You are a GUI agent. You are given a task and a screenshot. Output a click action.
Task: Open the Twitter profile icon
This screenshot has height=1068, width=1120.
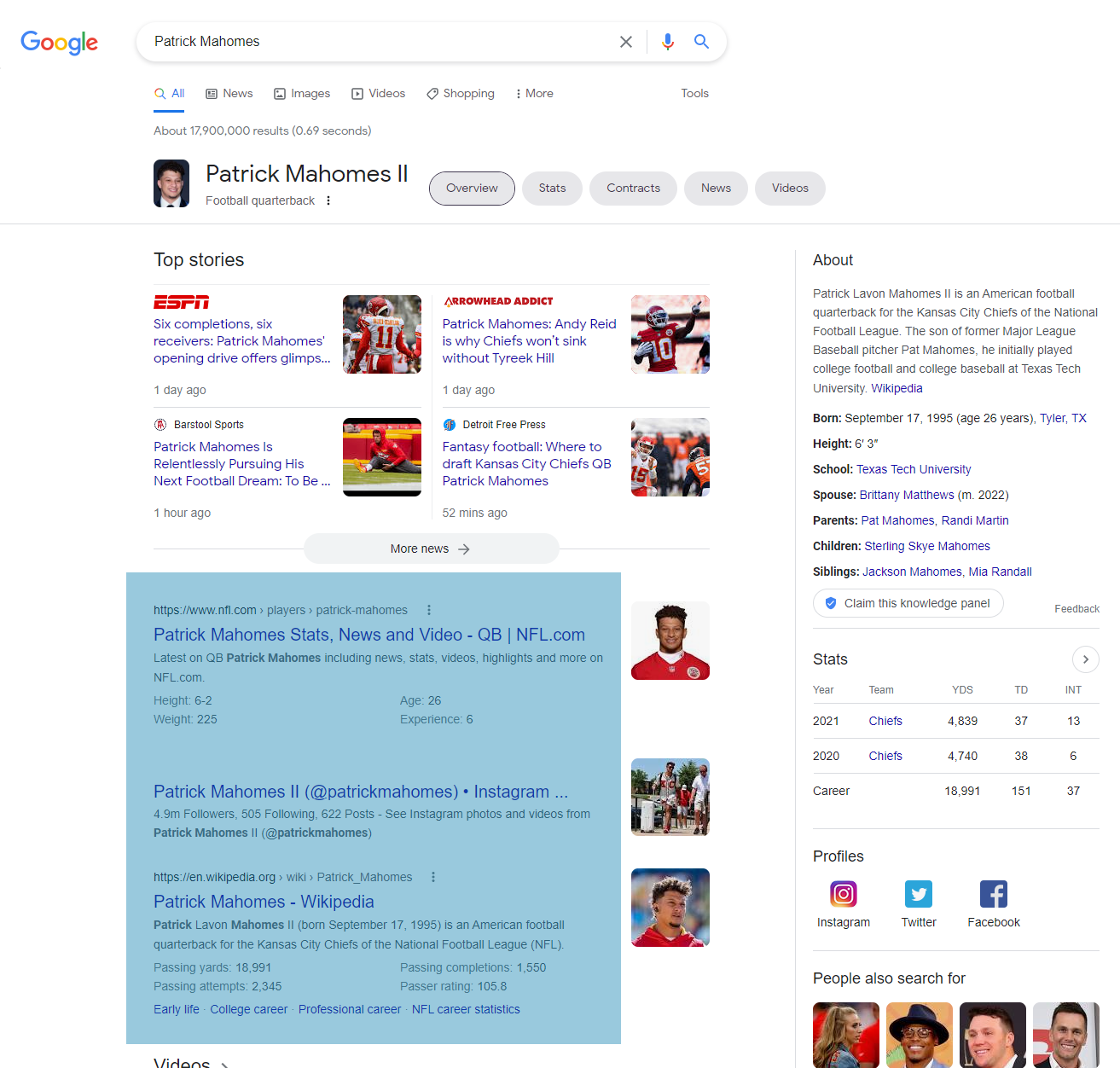click(919, 894)
